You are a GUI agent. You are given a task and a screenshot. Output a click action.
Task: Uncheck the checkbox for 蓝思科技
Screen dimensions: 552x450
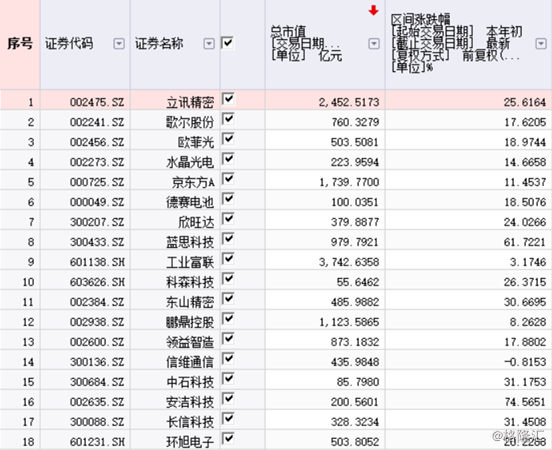(228, 239)
